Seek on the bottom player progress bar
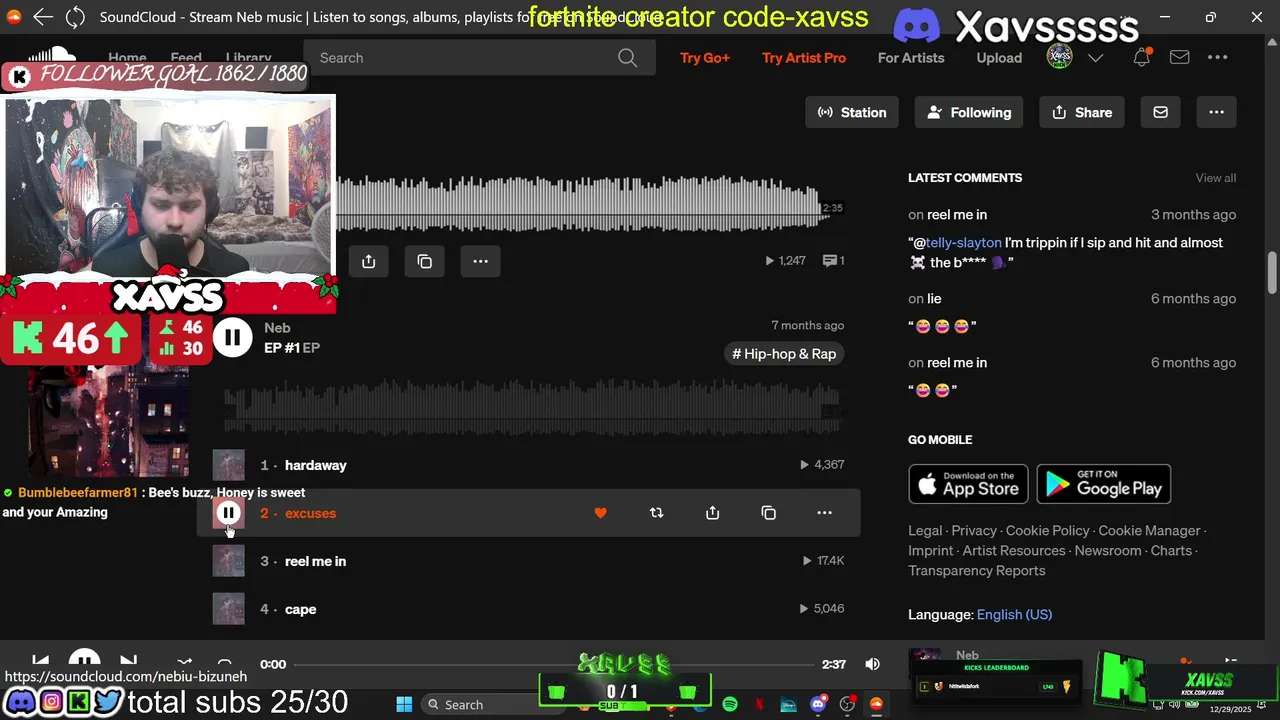The image size is (1280, 720). (553, 664)
